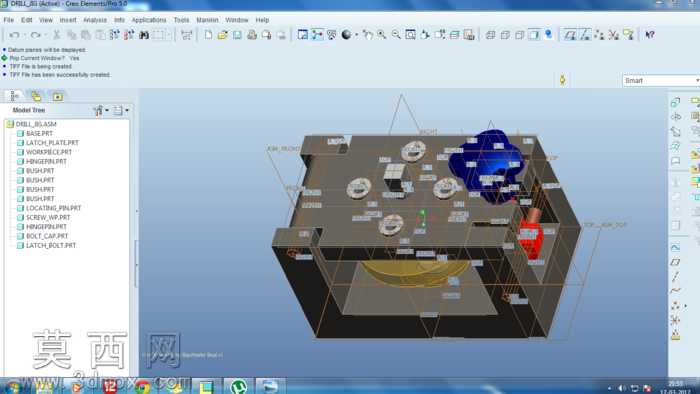The width and height of the screenshot is (700, 394).
Task: Select the datum point tool in right toolbar
Action: (x=675, y=306)
